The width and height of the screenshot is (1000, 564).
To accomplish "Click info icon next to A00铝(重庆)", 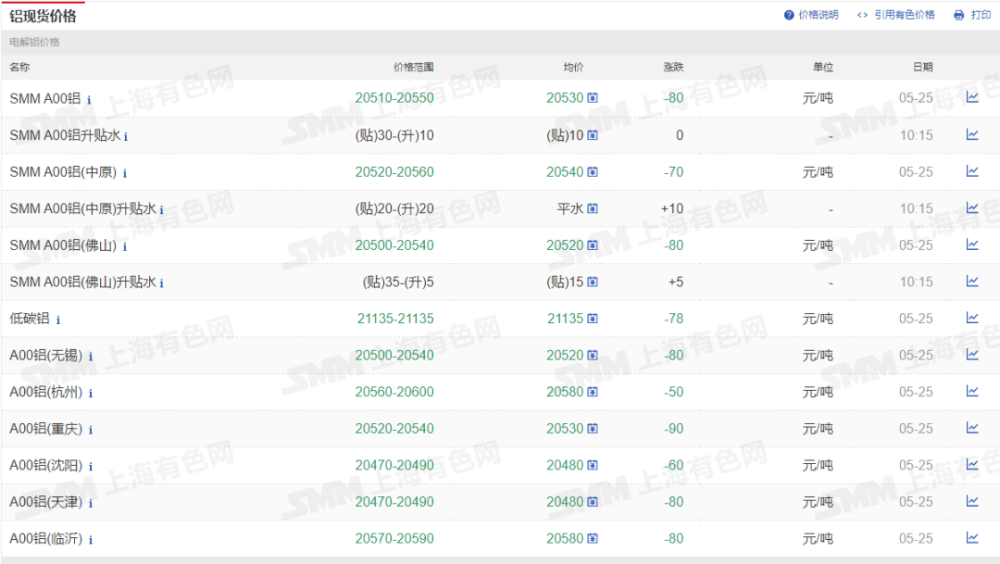I will 91,430.
